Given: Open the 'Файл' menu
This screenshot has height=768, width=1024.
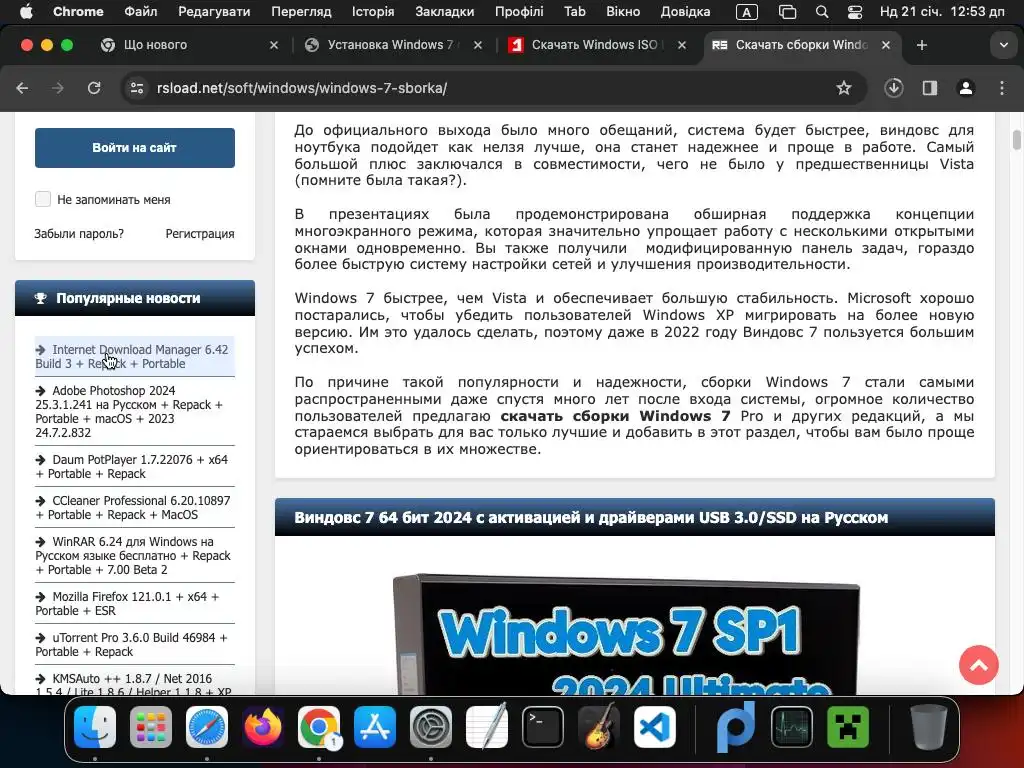Looking at the screenshot, I should (x=140, y=12).
